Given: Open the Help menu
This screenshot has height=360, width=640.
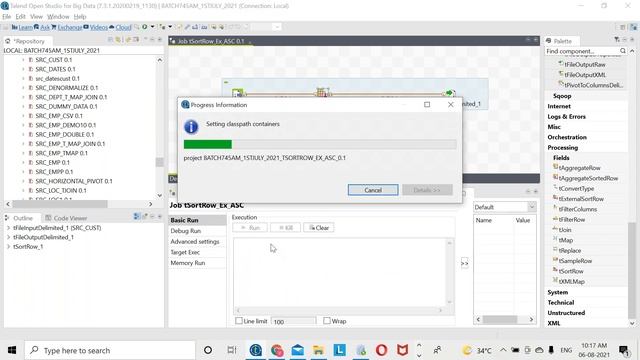Looking at the screenshot, I should [80, 17].
